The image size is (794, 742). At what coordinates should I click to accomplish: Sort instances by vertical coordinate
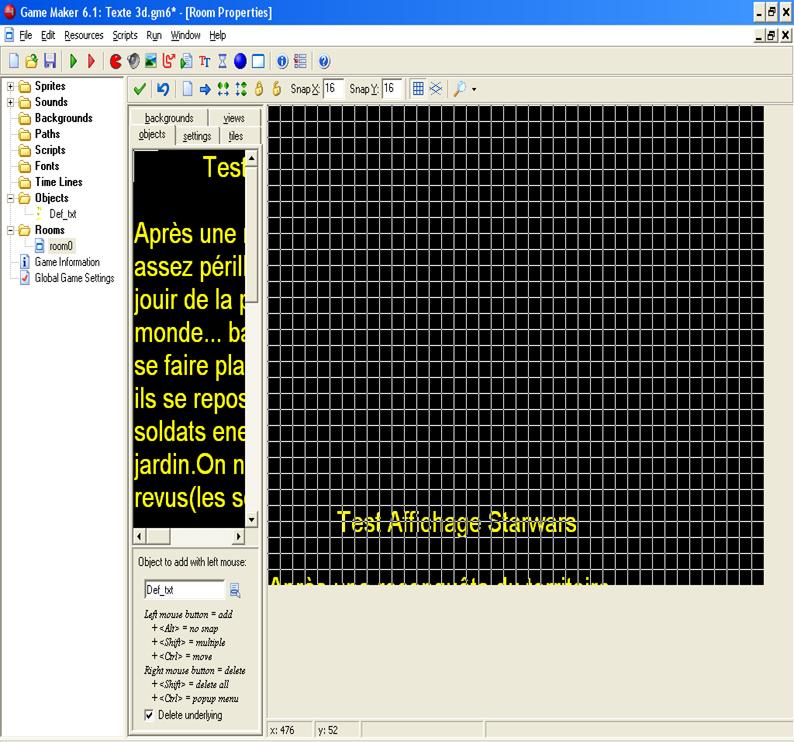(241, 89)
